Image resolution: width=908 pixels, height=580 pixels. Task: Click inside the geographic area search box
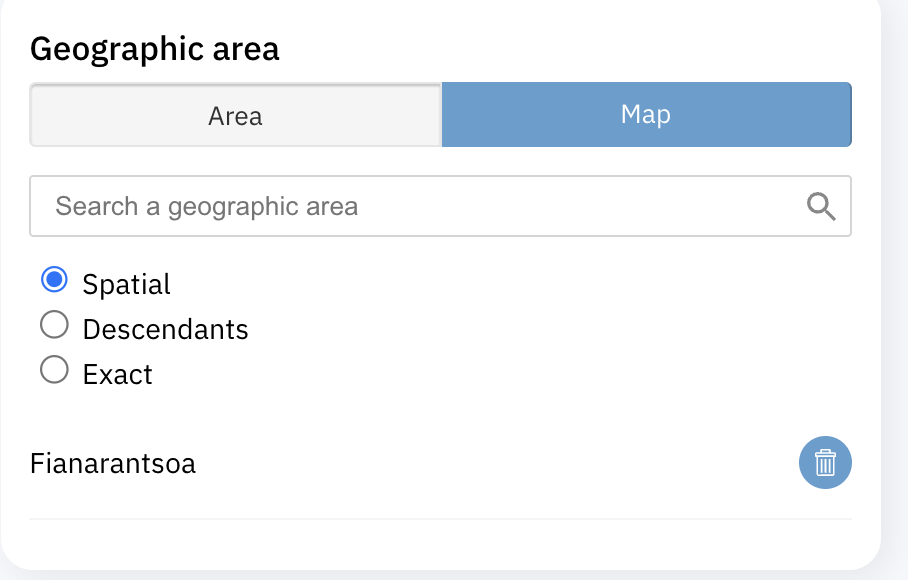[400, 206]
